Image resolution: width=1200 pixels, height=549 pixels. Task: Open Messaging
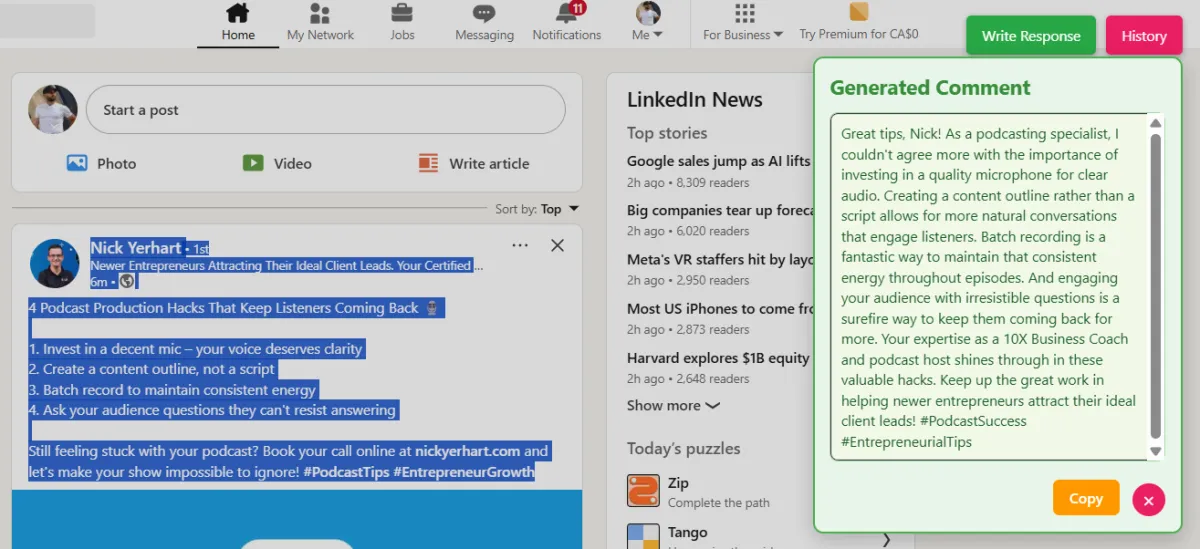point(484,23)
